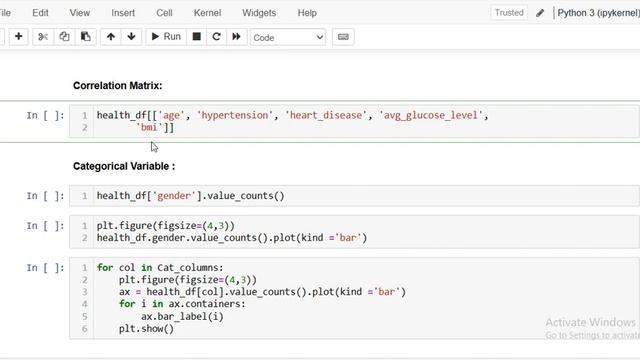Open the Insert menu

pyautogui.click(x=123, y=13)
